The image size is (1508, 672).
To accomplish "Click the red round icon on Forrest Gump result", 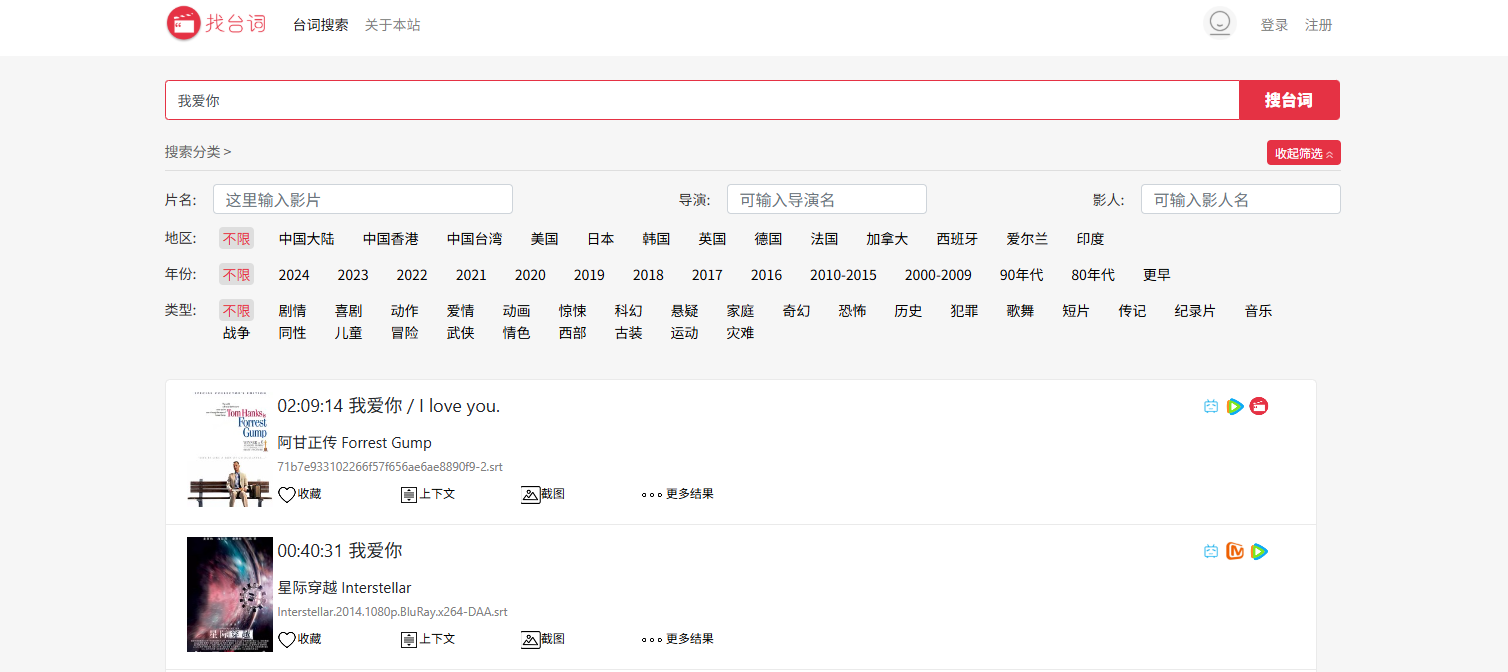I will point(1259,406).
